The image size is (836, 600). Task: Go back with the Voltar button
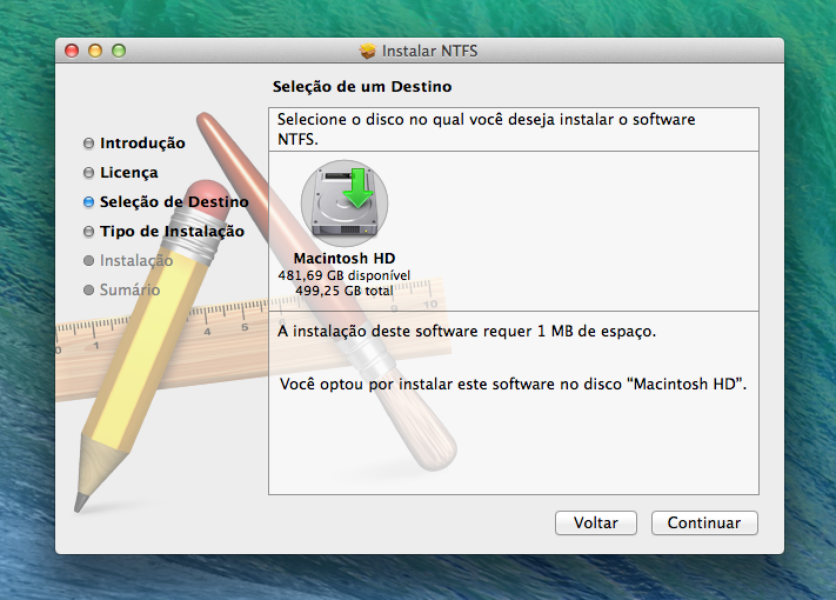coord(596,523)
